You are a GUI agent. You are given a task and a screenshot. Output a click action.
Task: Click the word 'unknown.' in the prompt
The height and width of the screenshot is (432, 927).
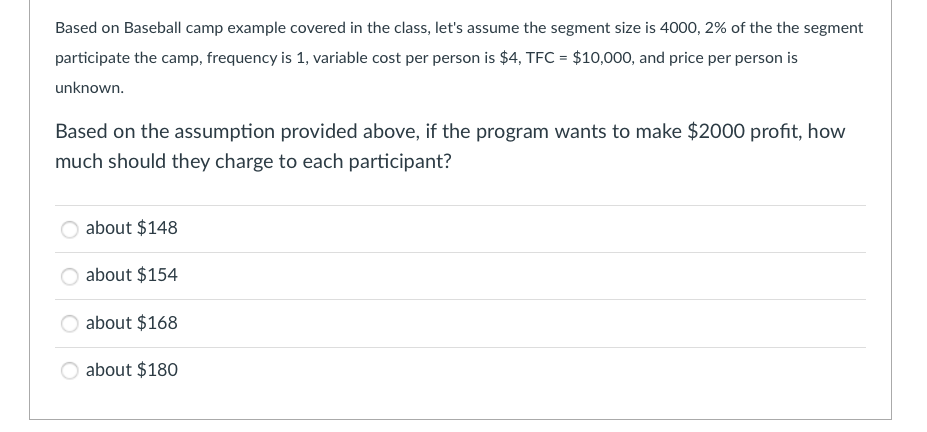89,88
